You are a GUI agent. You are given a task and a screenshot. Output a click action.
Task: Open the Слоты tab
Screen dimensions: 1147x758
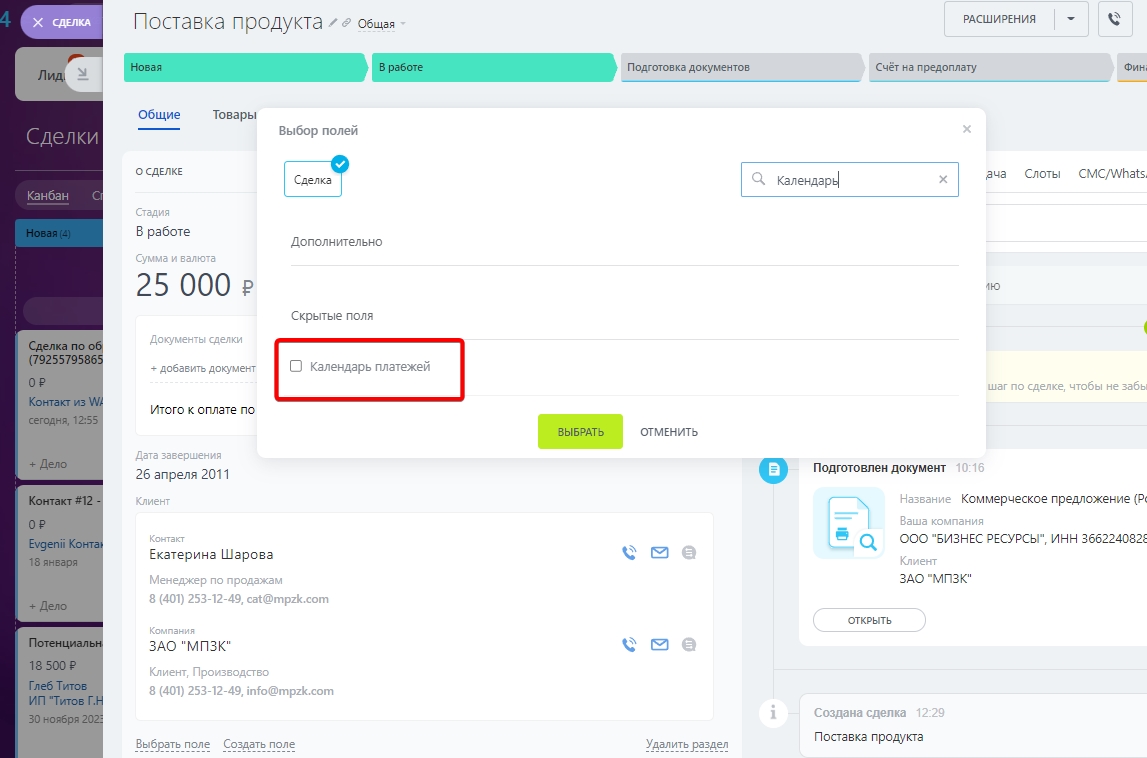click(1042, 173)
